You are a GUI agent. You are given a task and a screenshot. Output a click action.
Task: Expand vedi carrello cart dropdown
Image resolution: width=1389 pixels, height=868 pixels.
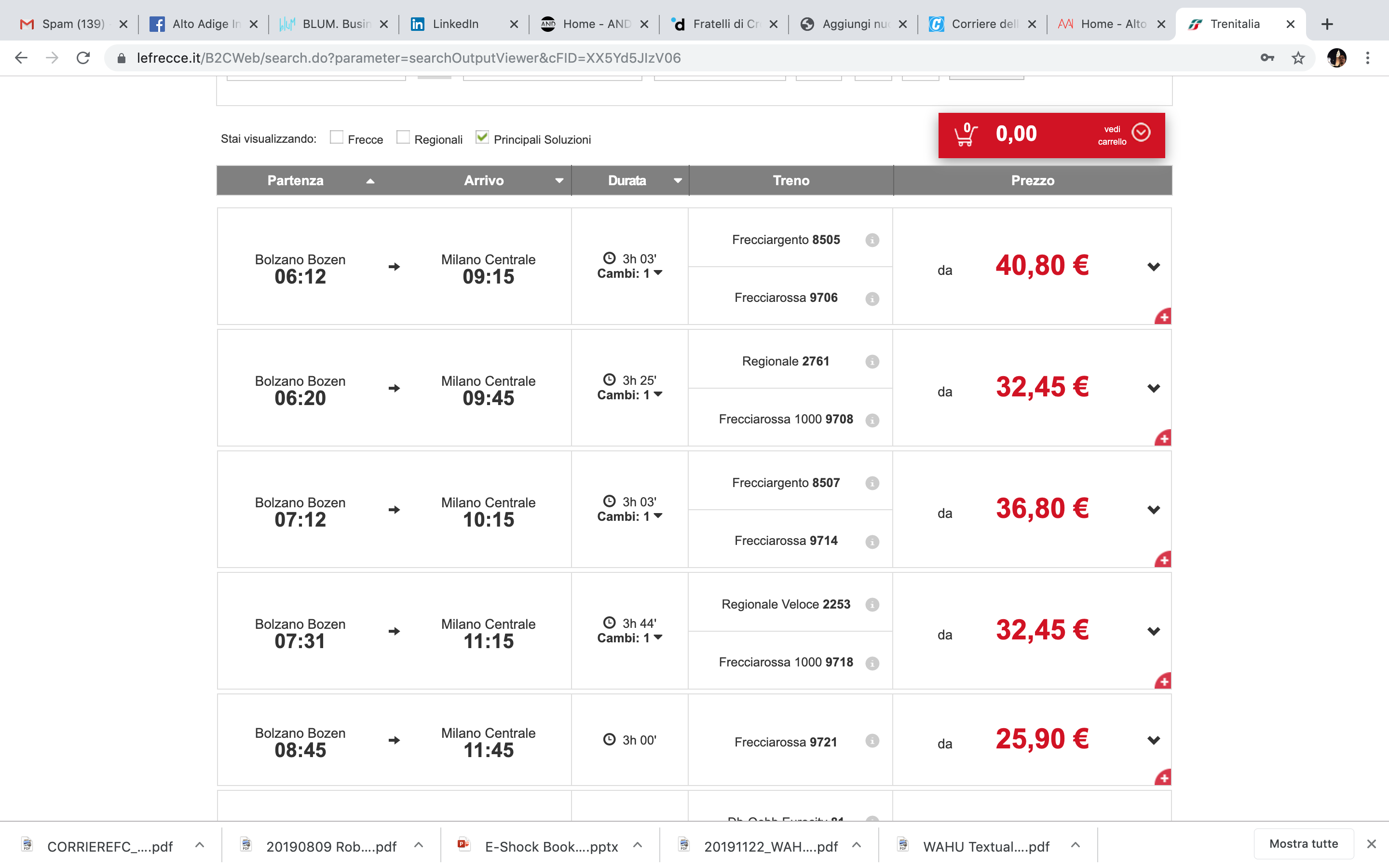coord(1141,133)
